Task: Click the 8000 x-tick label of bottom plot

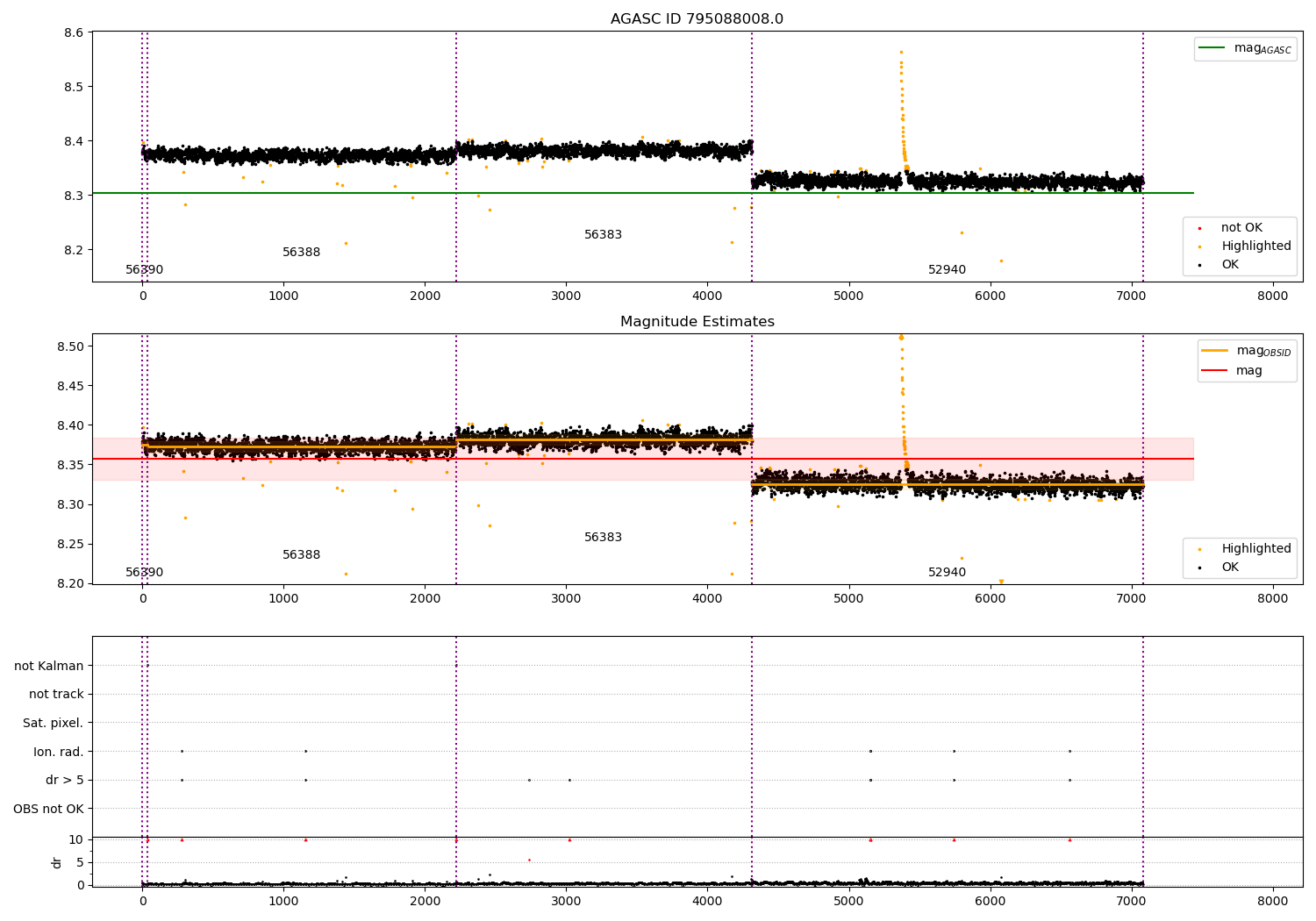Action: pyautogui.click(x=1273, y=901)
